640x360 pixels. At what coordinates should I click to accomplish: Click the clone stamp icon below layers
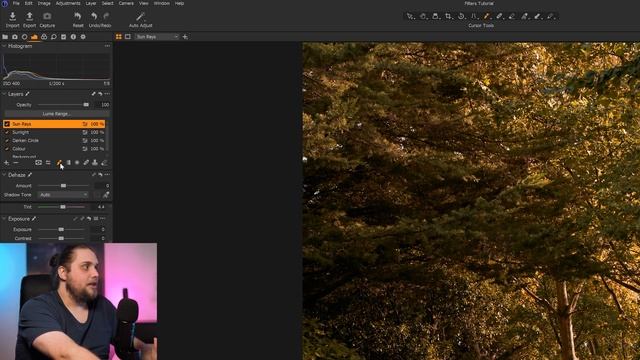[95, 163]
